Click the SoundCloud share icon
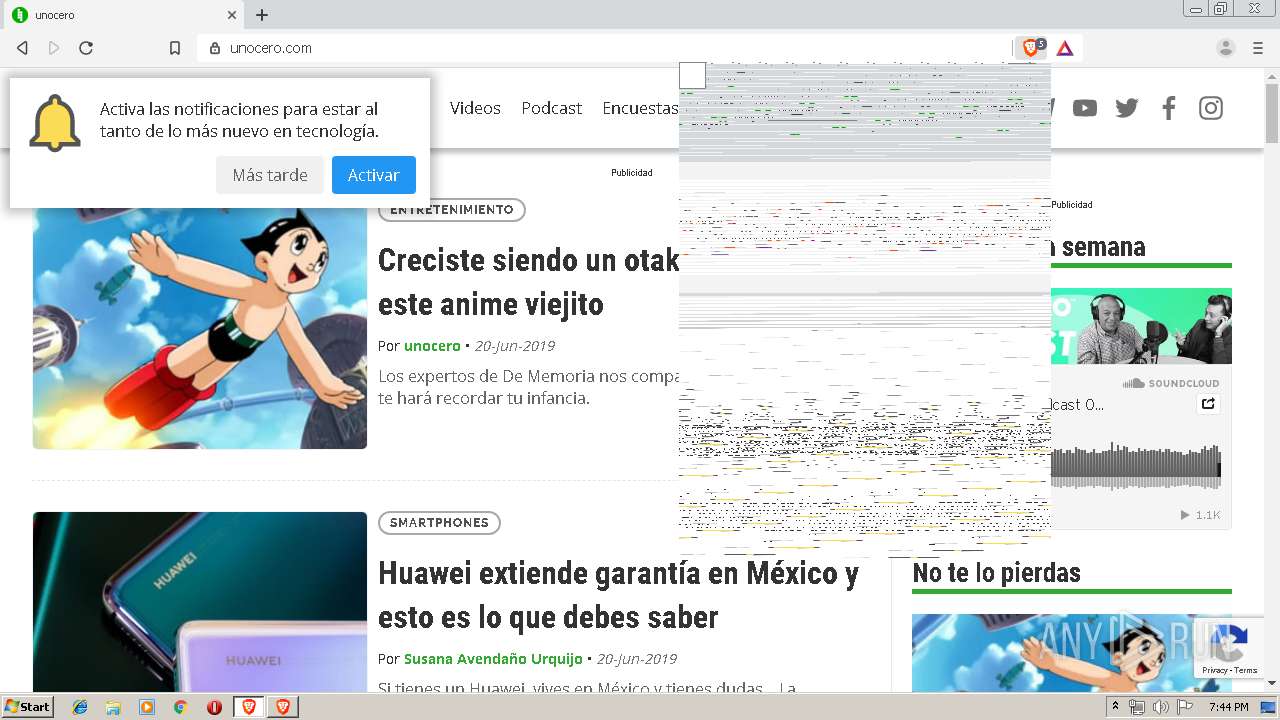Viewport: 1280px width, 720px height. click(x=1208, y=404)
